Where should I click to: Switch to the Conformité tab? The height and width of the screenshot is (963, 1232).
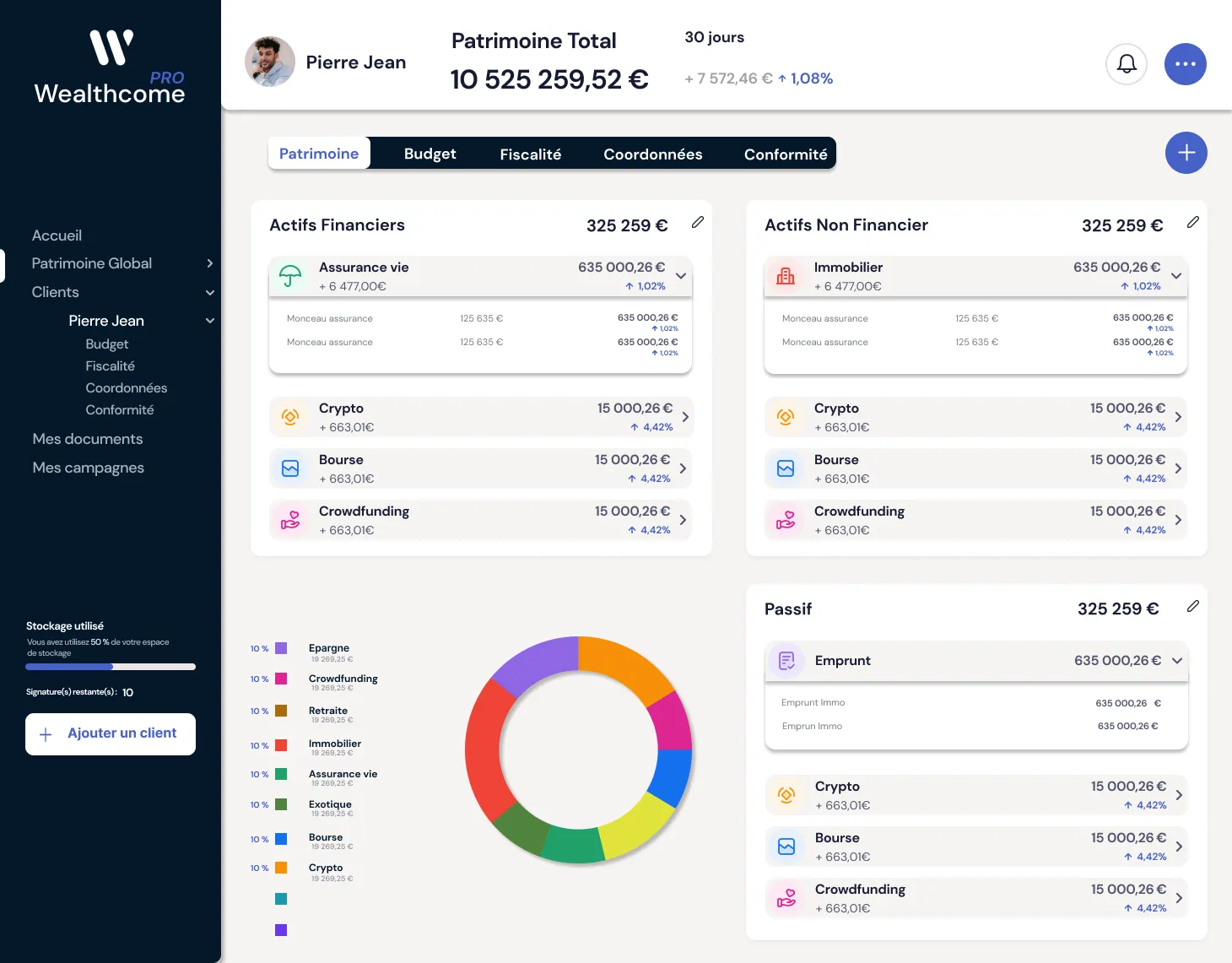coord(786,154)
